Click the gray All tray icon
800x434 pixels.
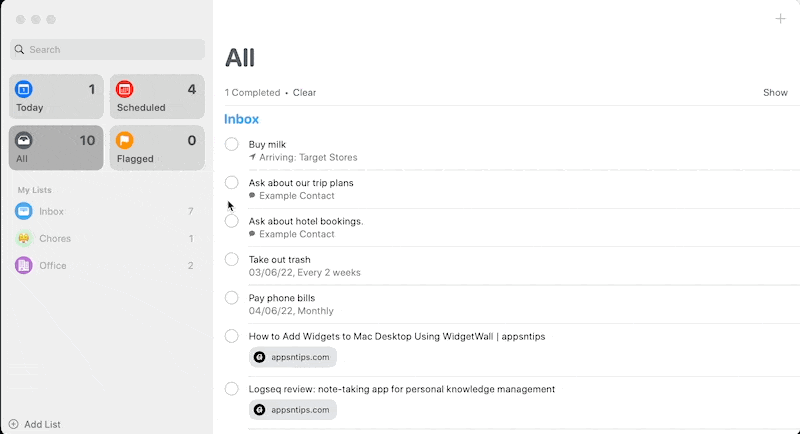23,140
